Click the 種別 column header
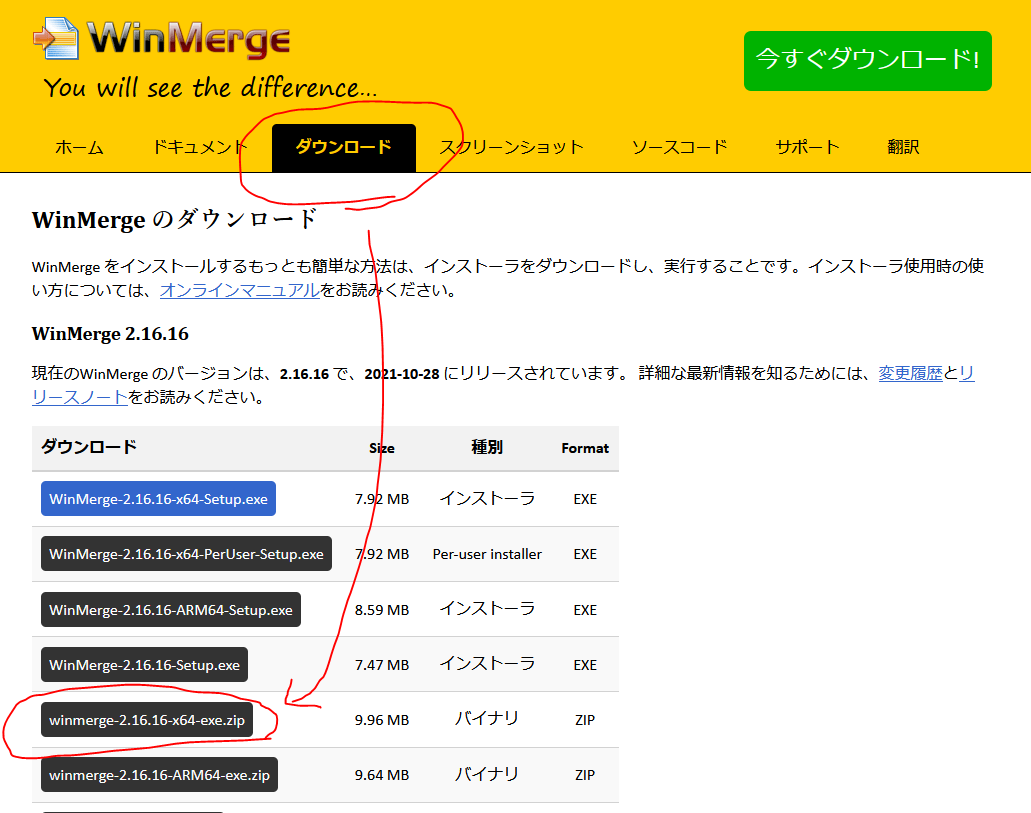 click(487, 448)
